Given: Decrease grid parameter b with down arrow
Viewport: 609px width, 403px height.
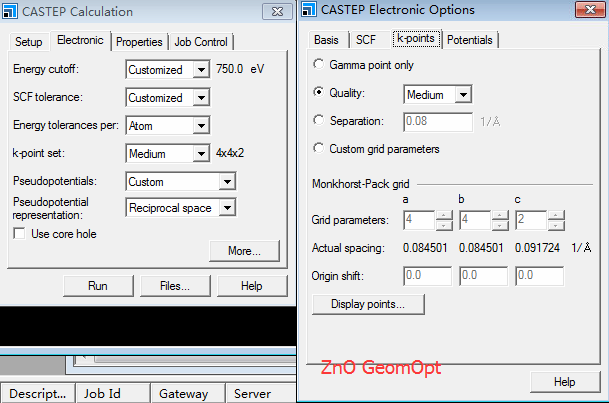Looking at the screenshot, I should [500, 225].
